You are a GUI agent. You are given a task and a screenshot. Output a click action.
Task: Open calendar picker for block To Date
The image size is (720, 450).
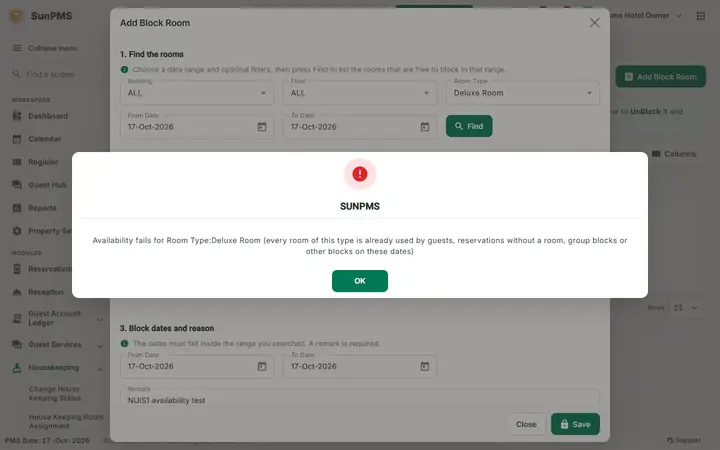425,366
